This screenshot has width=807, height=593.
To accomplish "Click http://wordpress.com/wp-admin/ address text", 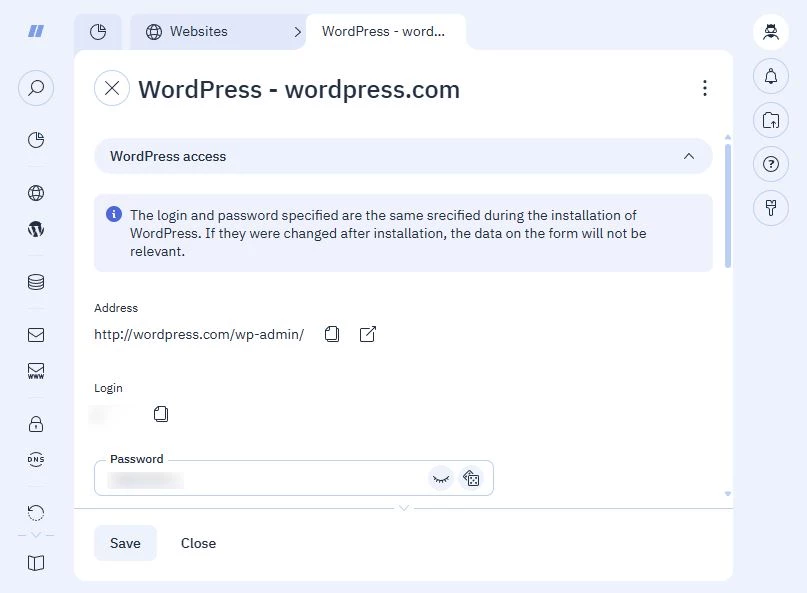I will [199, 335].
